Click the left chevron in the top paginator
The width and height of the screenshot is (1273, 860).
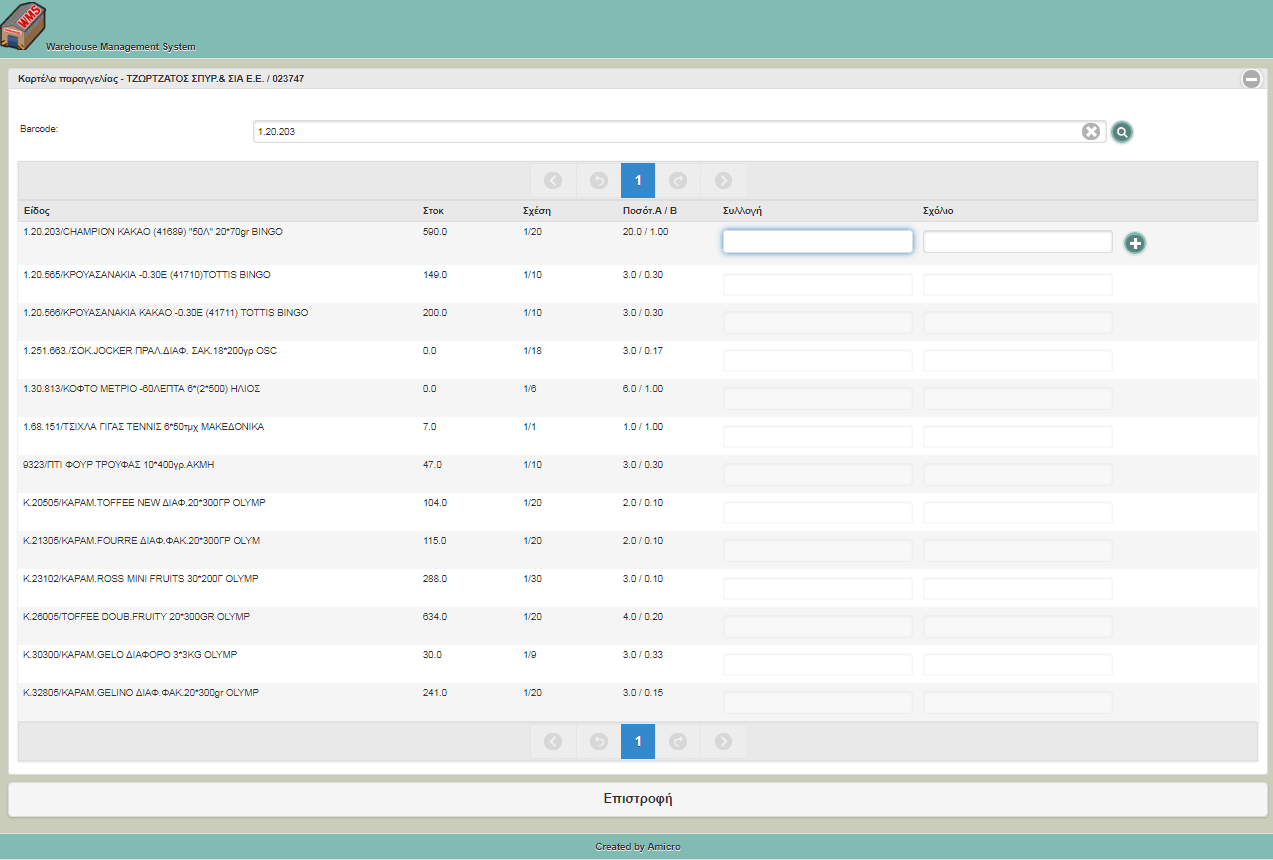click(x=553, y=181)
